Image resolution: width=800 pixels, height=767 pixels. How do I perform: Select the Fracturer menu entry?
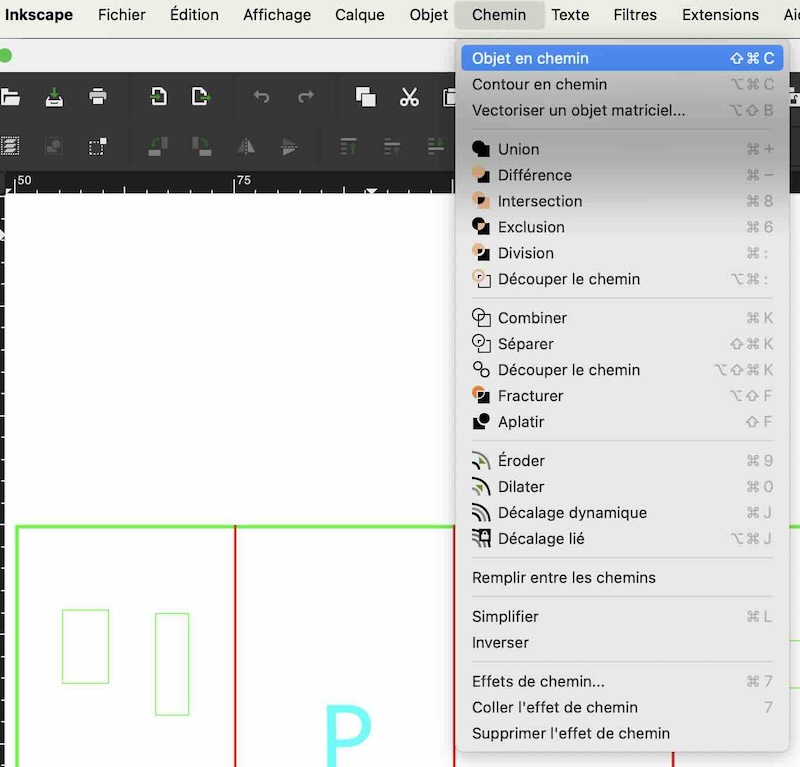click(x=622, y=396)
